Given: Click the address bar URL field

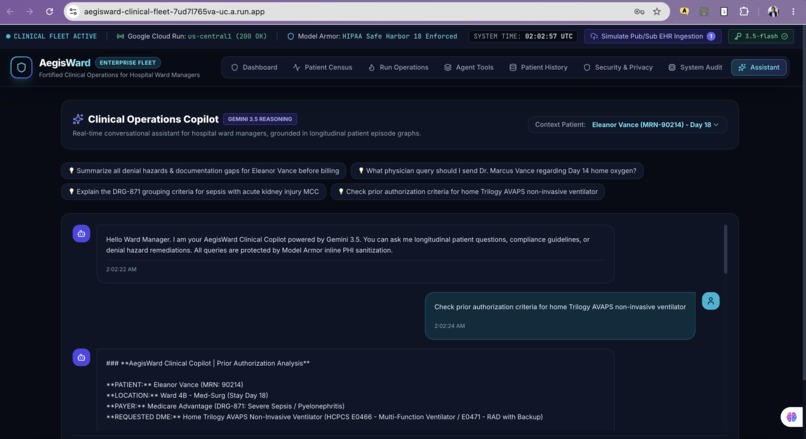Looking at the screenshot, I should [355, 11].
